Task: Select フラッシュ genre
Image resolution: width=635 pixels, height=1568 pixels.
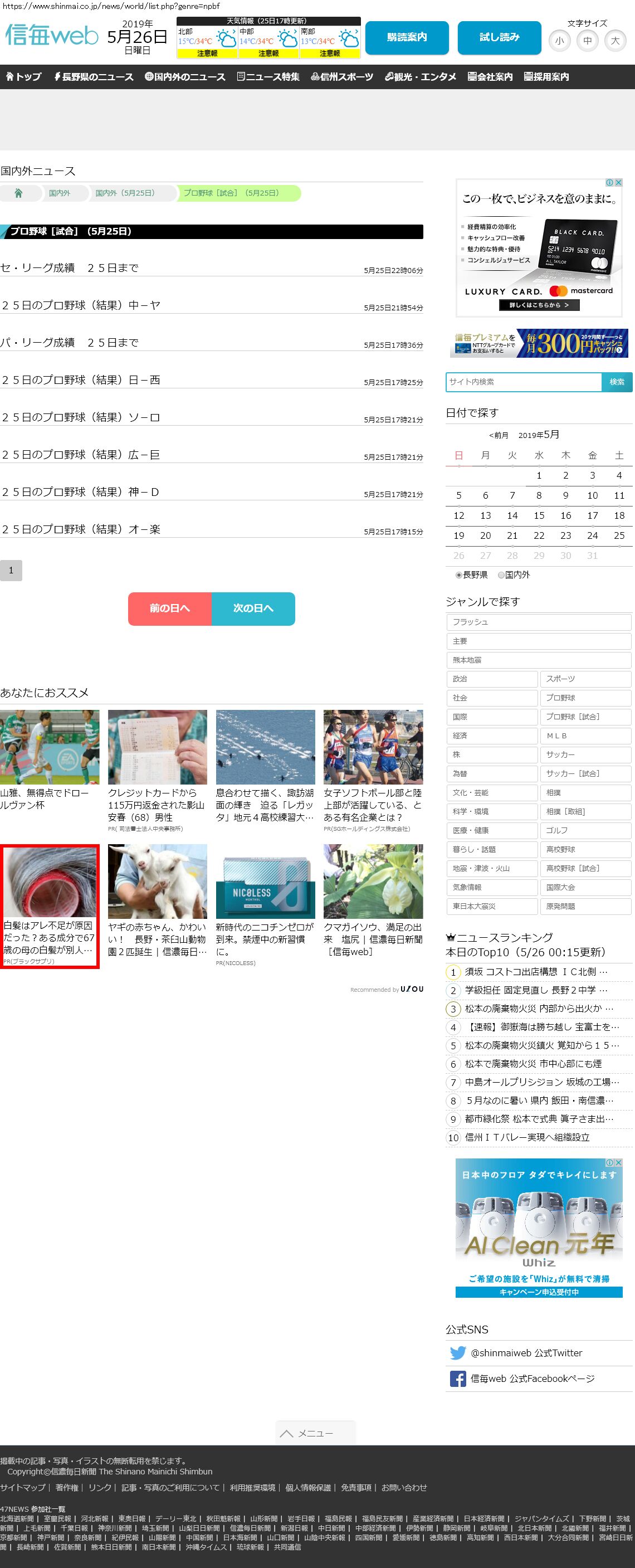Action: pos(538,622)
